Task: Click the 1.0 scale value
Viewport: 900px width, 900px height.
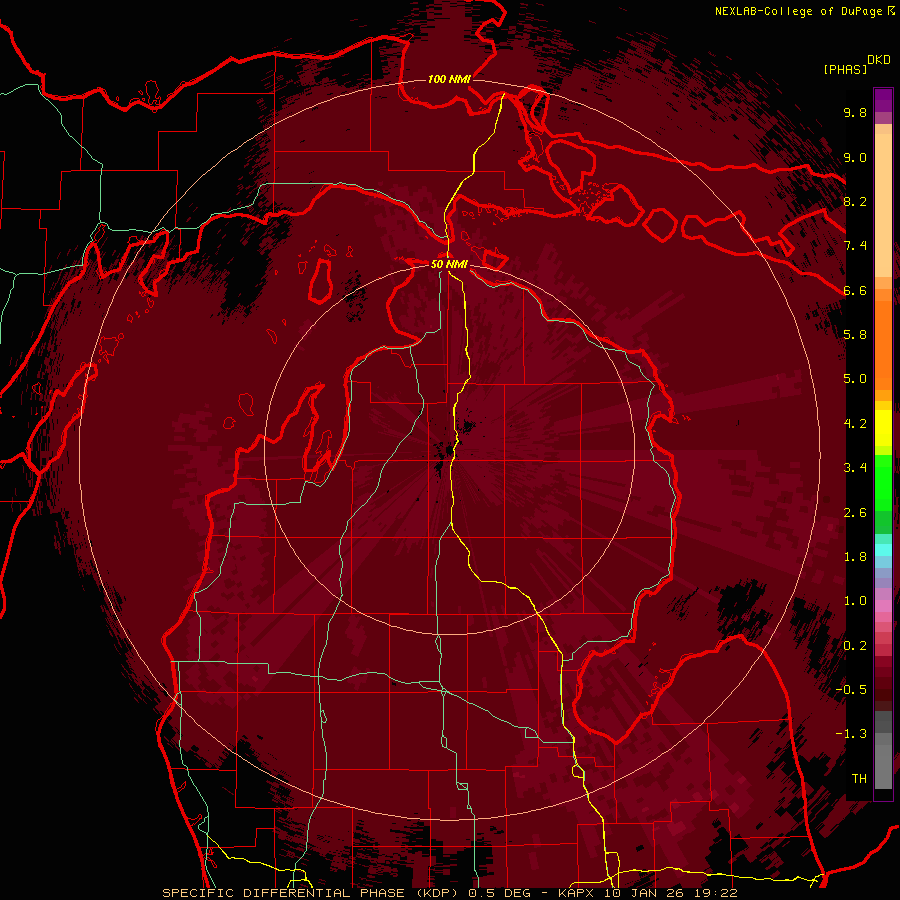Action: 855,601
